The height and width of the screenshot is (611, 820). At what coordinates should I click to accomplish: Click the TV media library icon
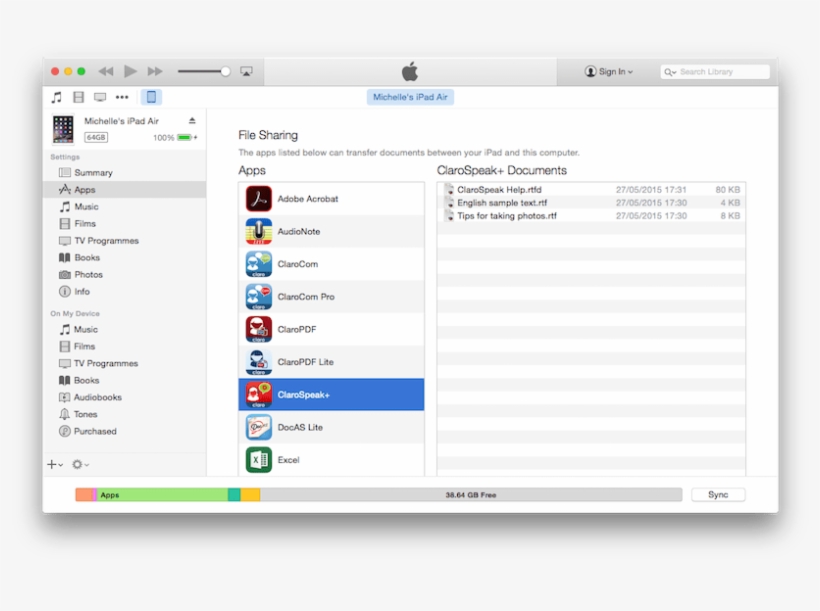pyautogui.click(x=100, y=97)
